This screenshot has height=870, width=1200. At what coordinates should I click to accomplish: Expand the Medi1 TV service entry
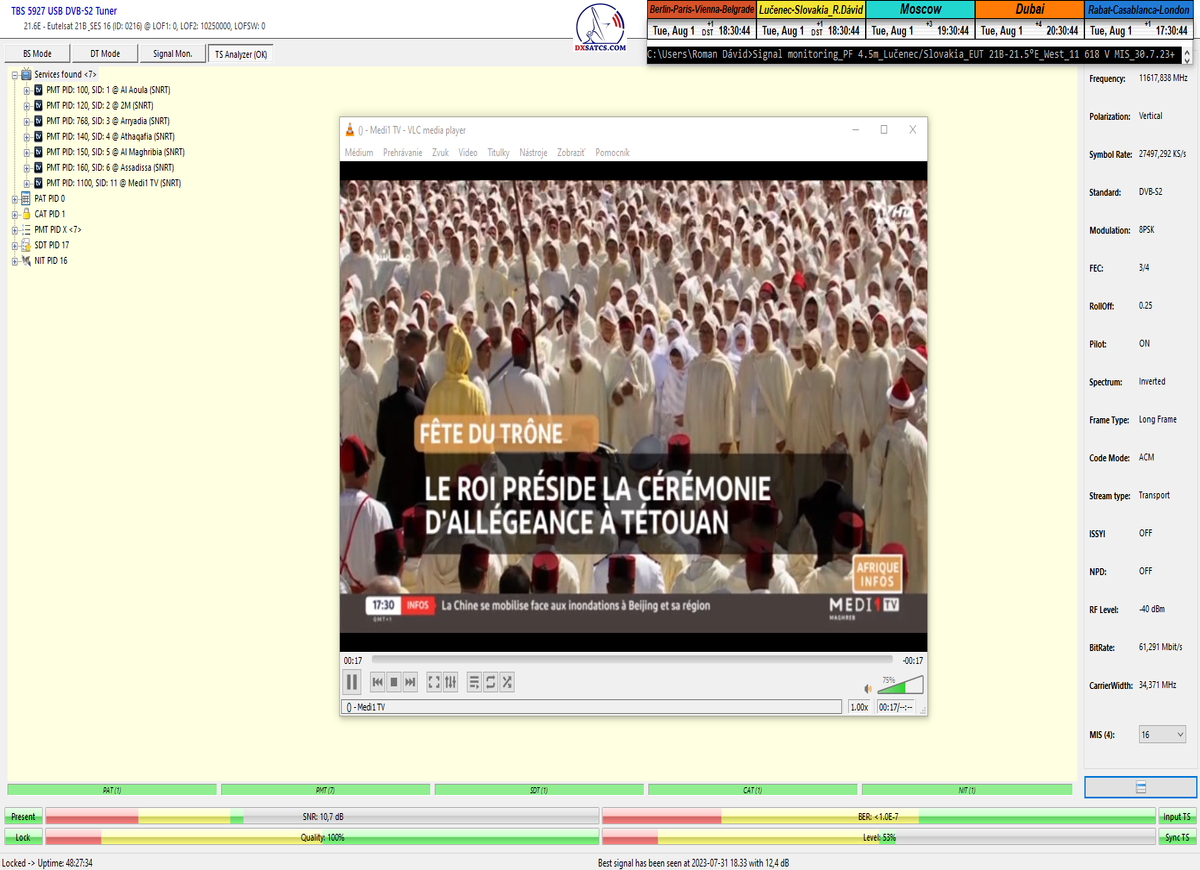coord(27,183)
